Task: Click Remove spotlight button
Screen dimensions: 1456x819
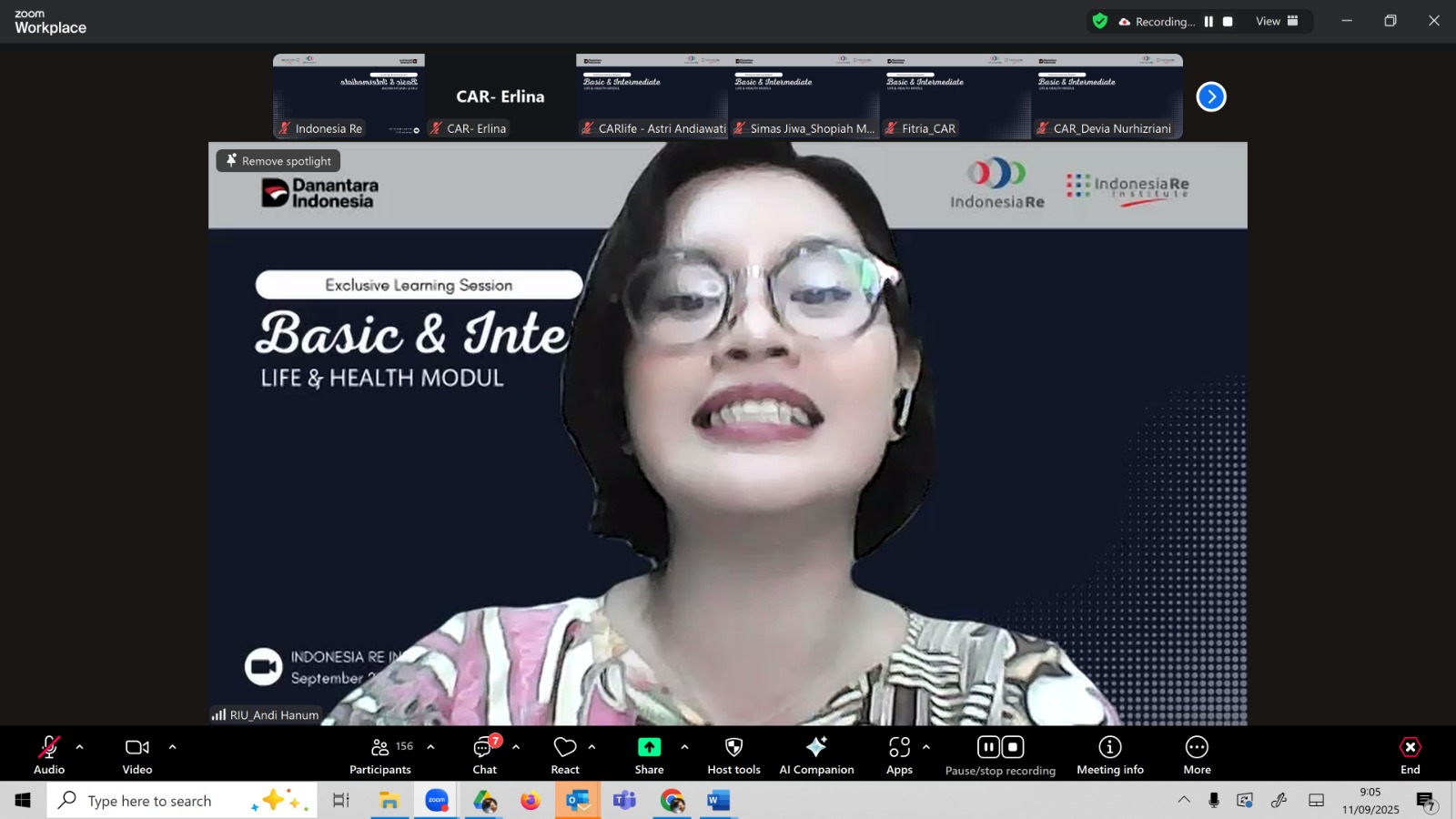Action: [x=278, y=161]
